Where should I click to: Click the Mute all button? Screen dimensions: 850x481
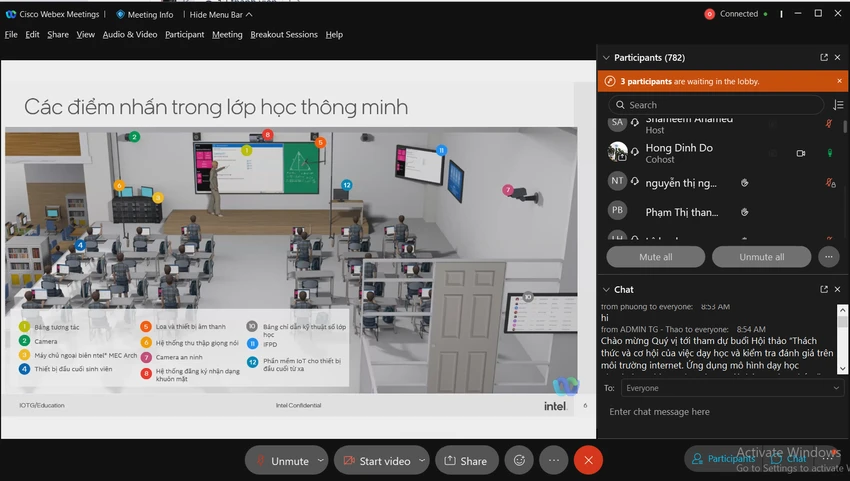click(655, 257)
